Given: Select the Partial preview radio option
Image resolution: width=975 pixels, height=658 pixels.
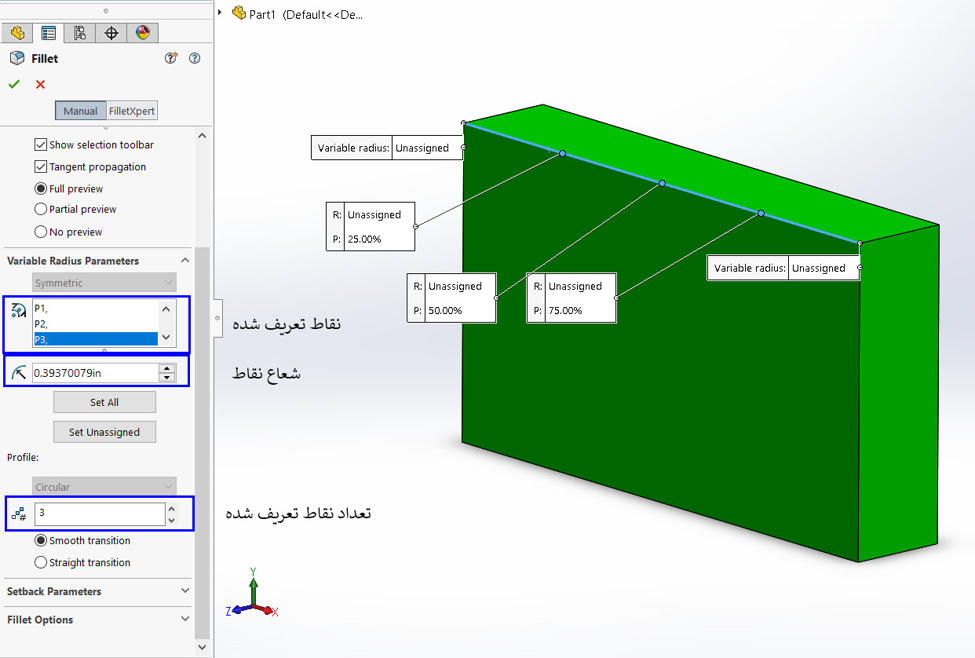Looking at the screenshot, I should (x=41, y=210).
